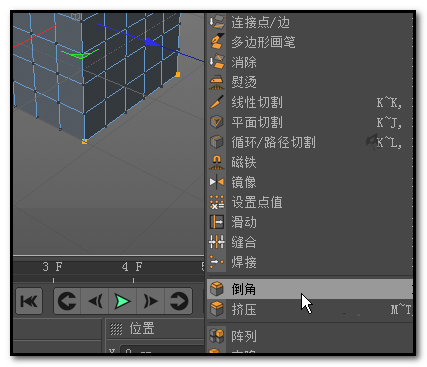Image resolution: width=427 pixels, height=367 pixels.
Task: Select 循环/路径切割 in the menu
Action: [310, 142]
